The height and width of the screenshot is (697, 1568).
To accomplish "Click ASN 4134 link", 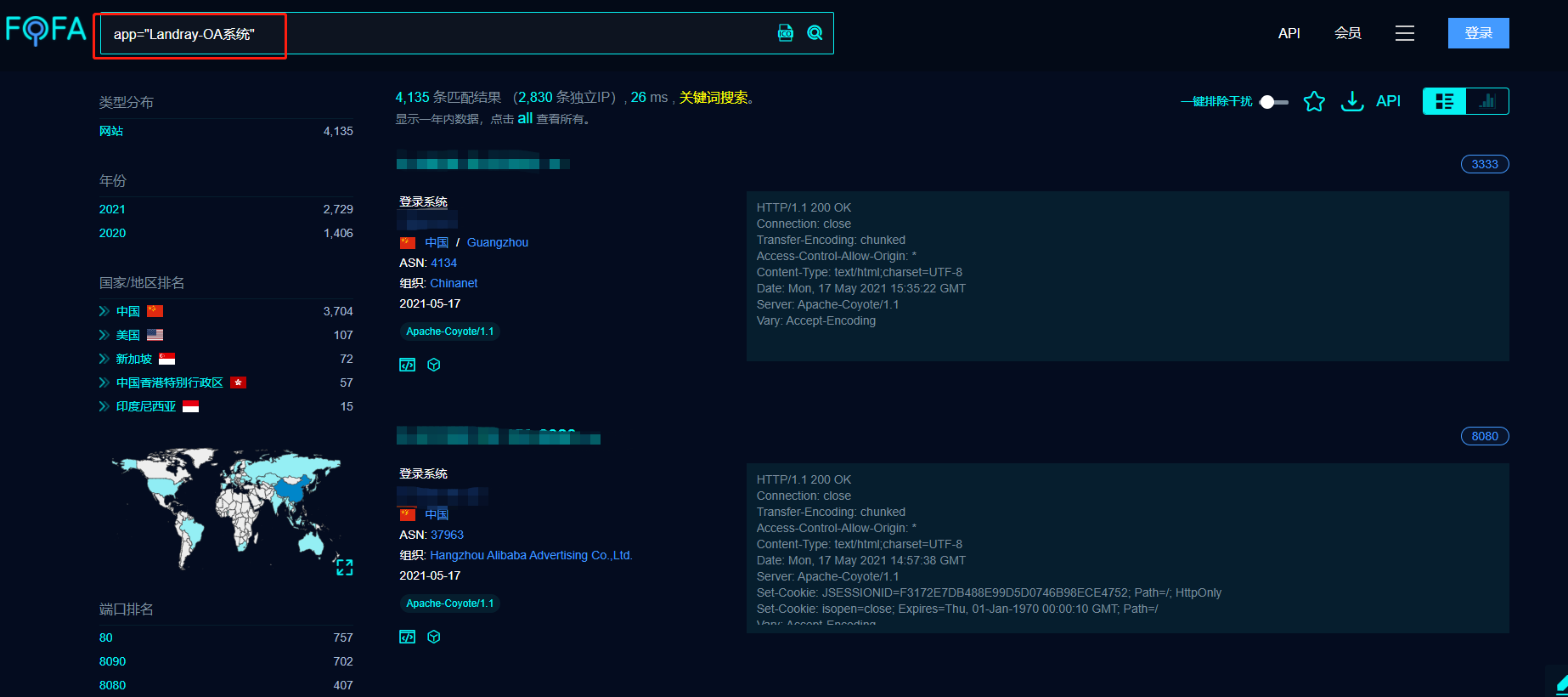I will [x=443, y=263].
